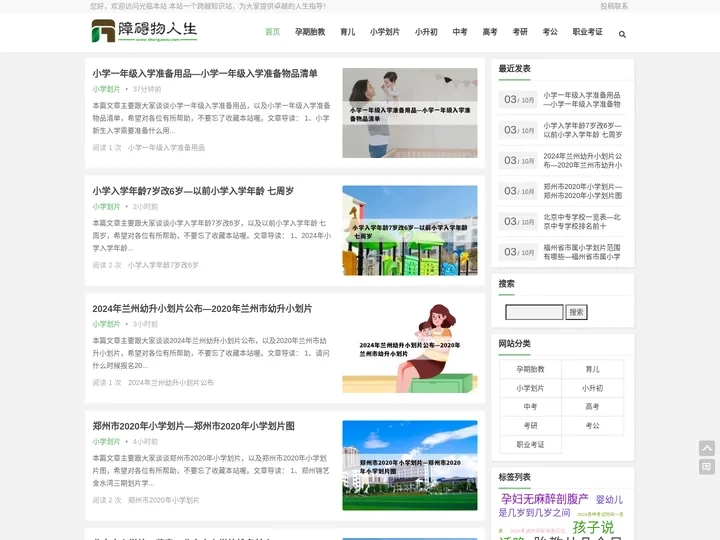This screenshot has height=540, width=720.
Task: Open article 郑州市2020年小学划片 title
Action: point(193,426)
